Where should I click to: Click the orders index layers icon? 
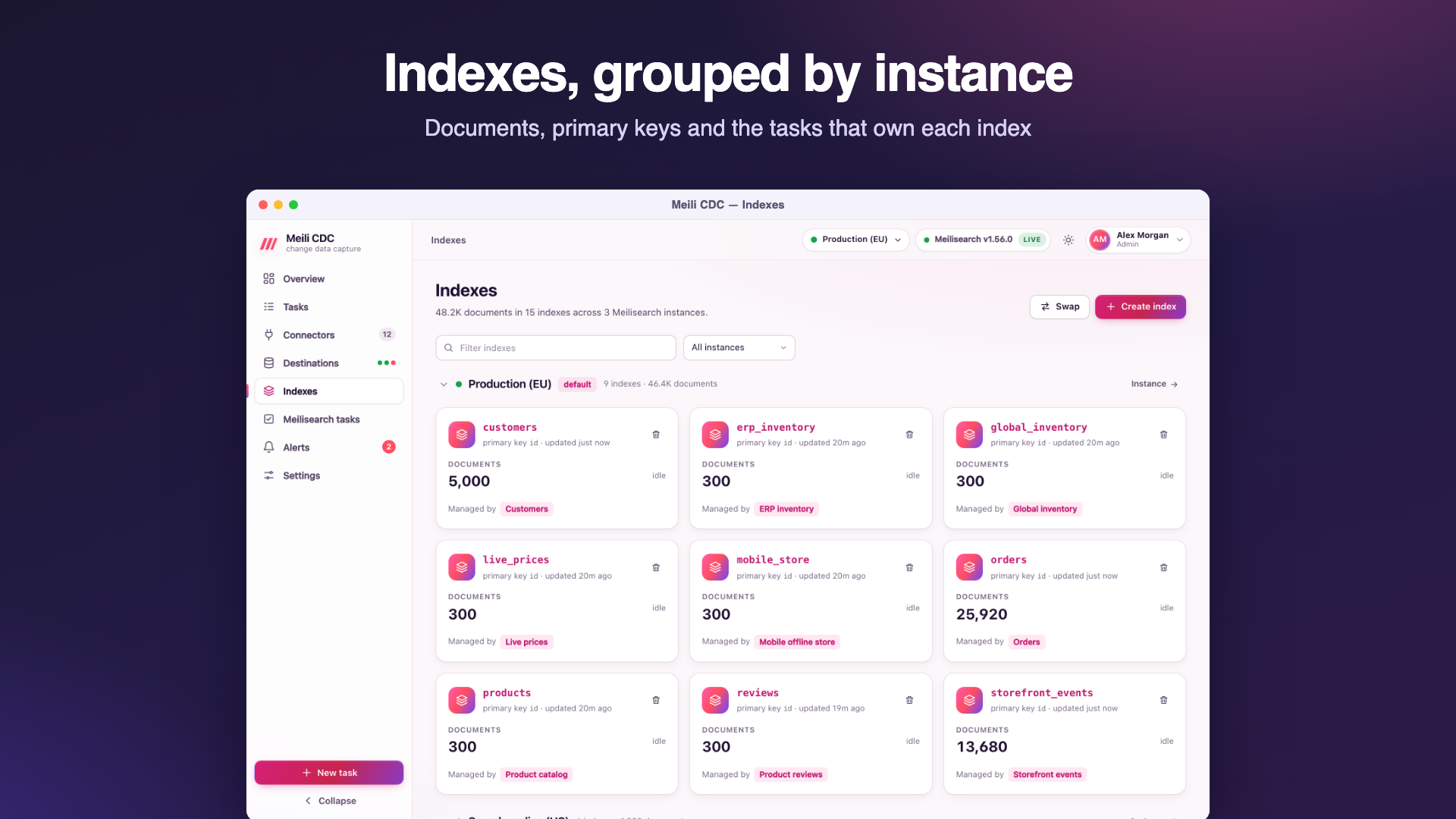coord(969,567)
